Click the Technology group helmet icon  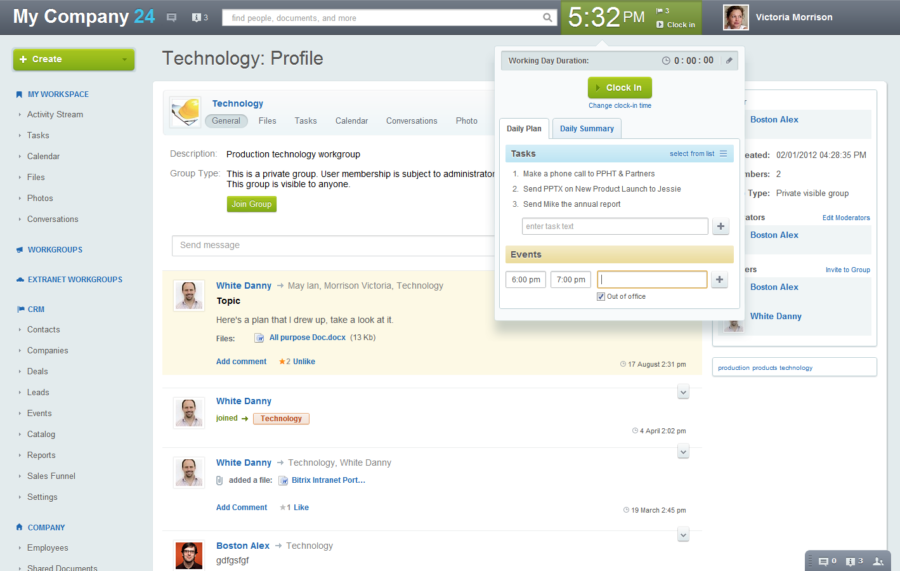click(185, 111)
